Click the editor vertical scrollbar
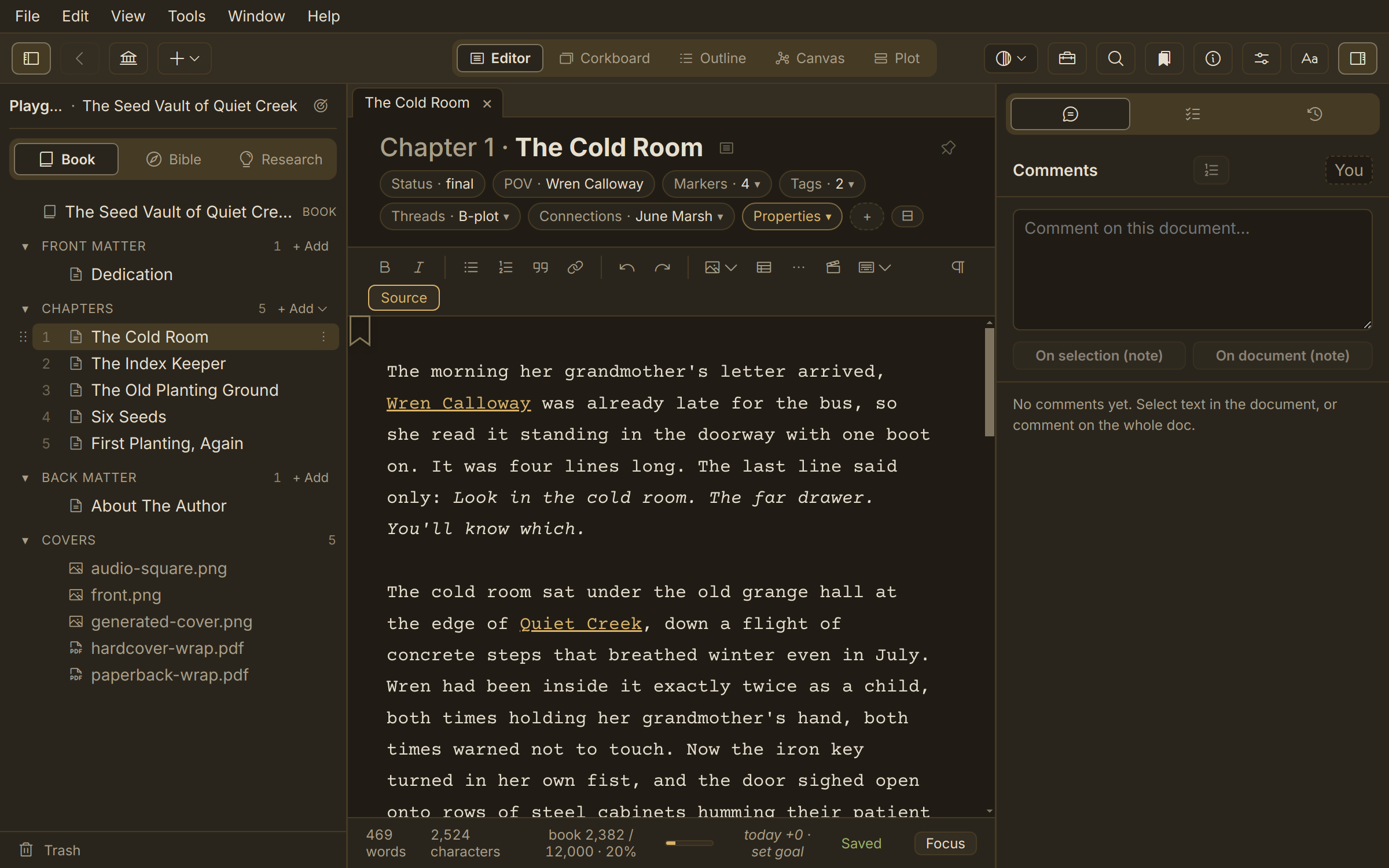 pos(990,382)
